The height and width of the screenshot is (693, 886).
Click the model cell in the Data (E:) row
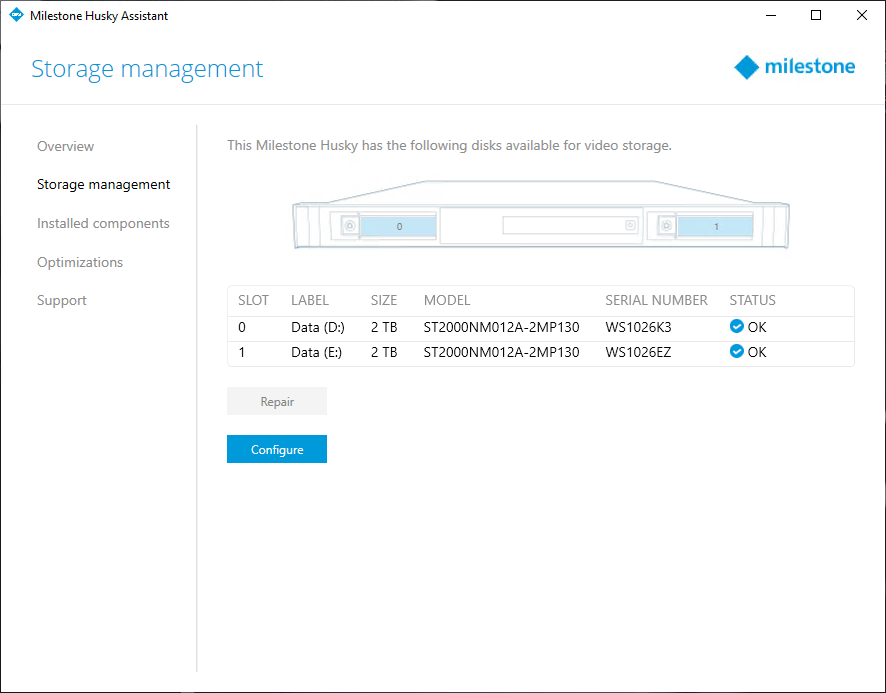[501, 352]
